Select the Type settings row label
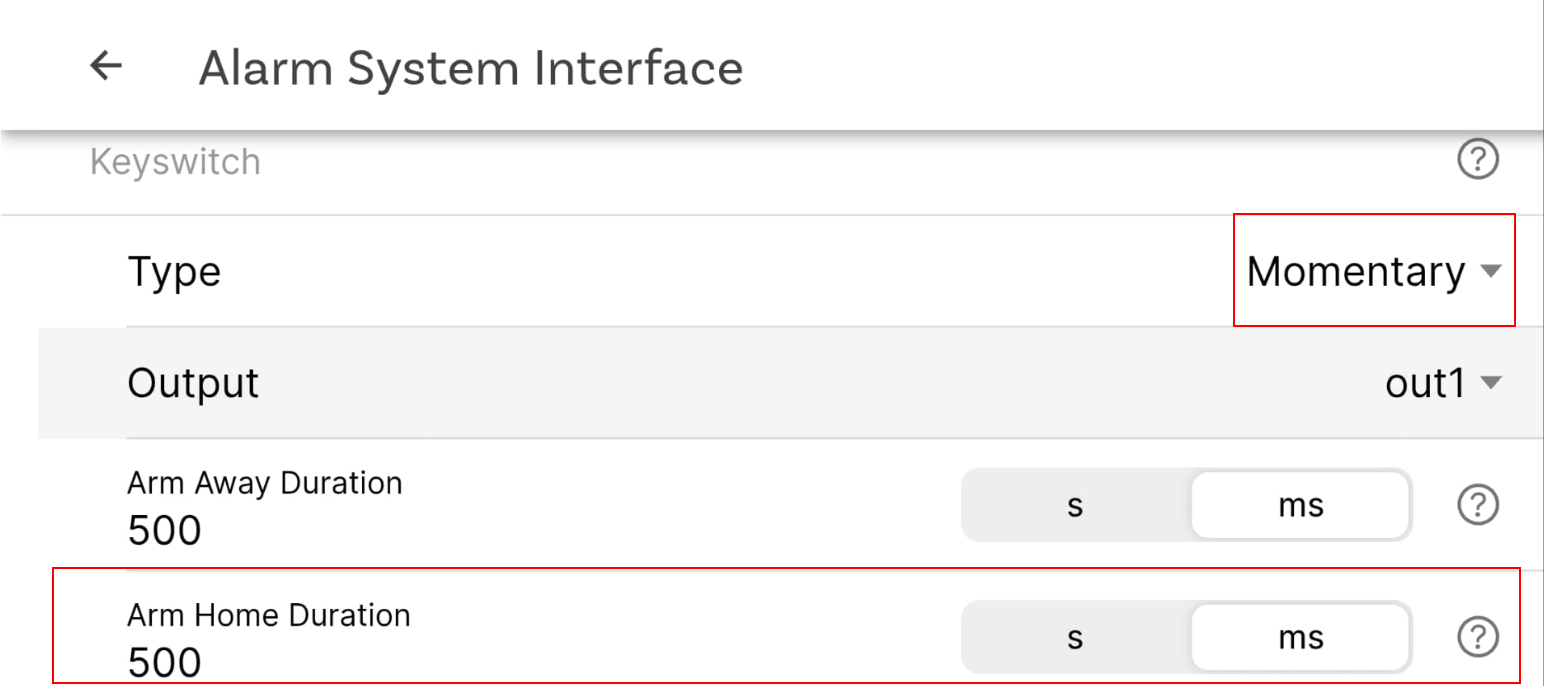This screenshot has width=1544, height=686. [x=174, y=271]
